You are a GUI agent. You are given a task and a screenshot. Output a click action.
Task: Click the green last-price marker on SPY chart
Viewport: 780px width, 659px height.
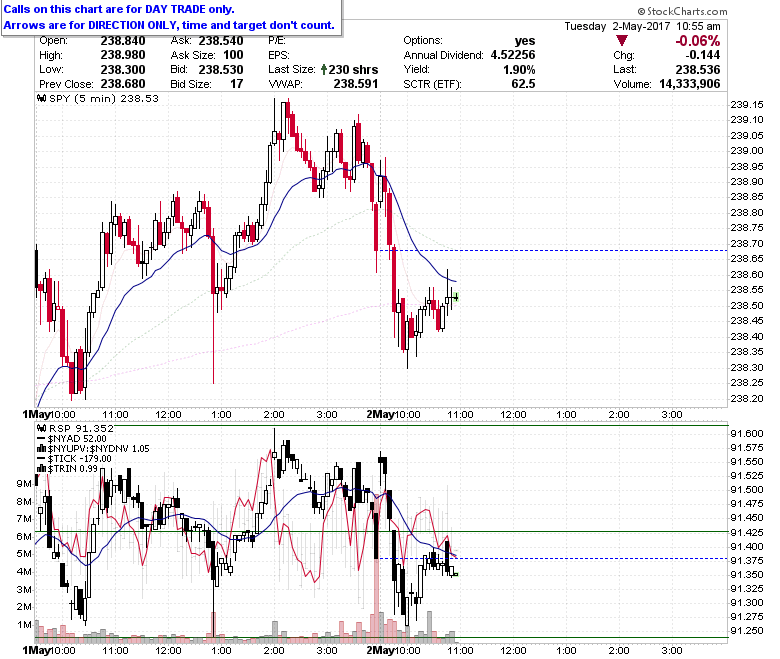coord(456,297)
